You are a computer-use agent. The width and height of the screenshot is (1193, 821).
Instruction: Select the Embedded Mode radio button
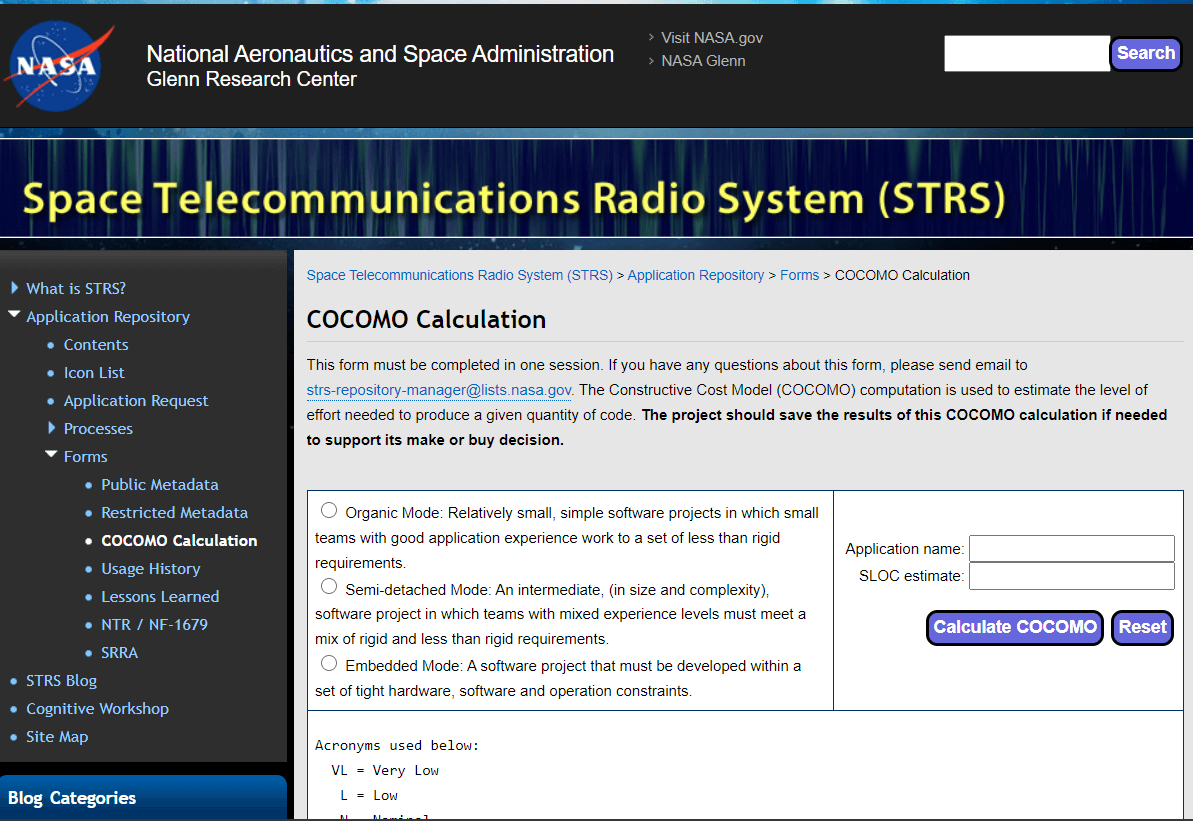[329, 663]
